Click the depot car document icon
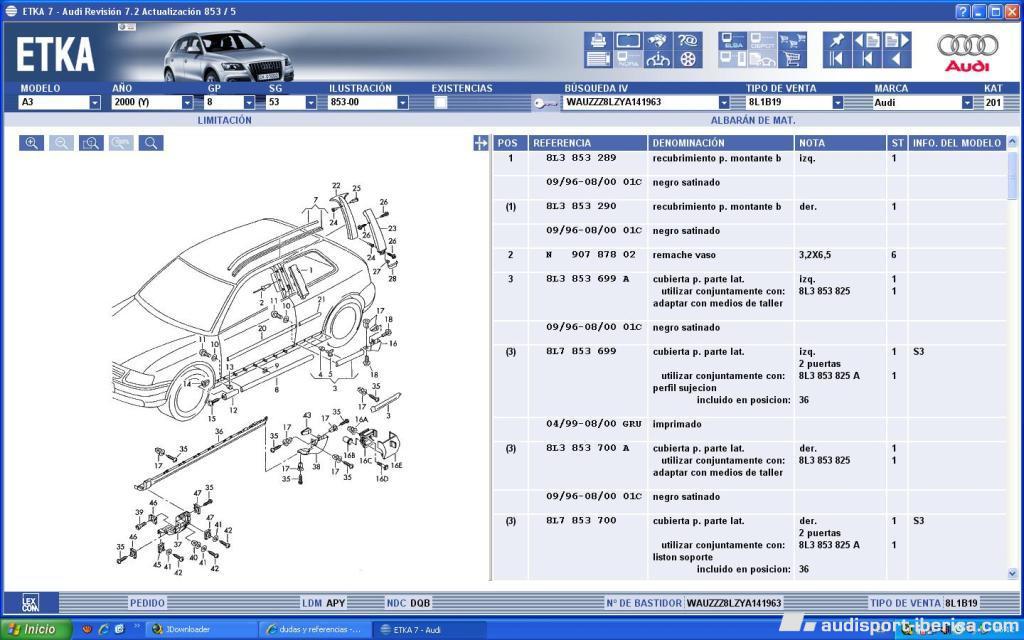This screenshot has height=640, width=1024. 763,59
